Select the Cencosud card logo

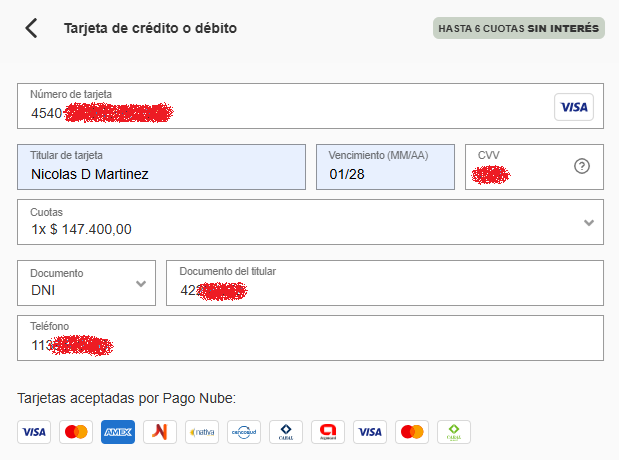(x=244, y=432)
